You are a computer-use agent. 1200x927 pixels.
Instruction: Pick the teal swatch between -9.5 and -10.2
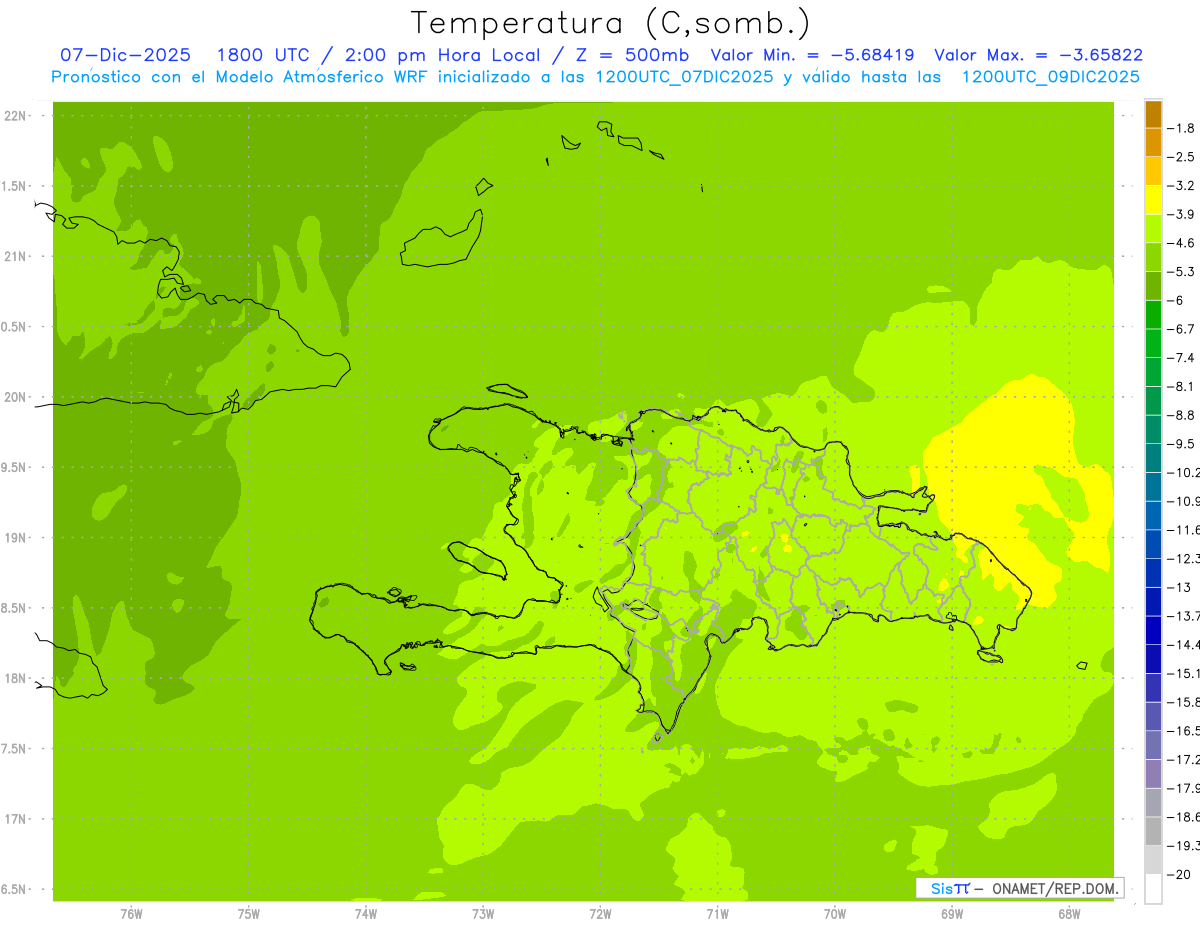pos(1153,457)
